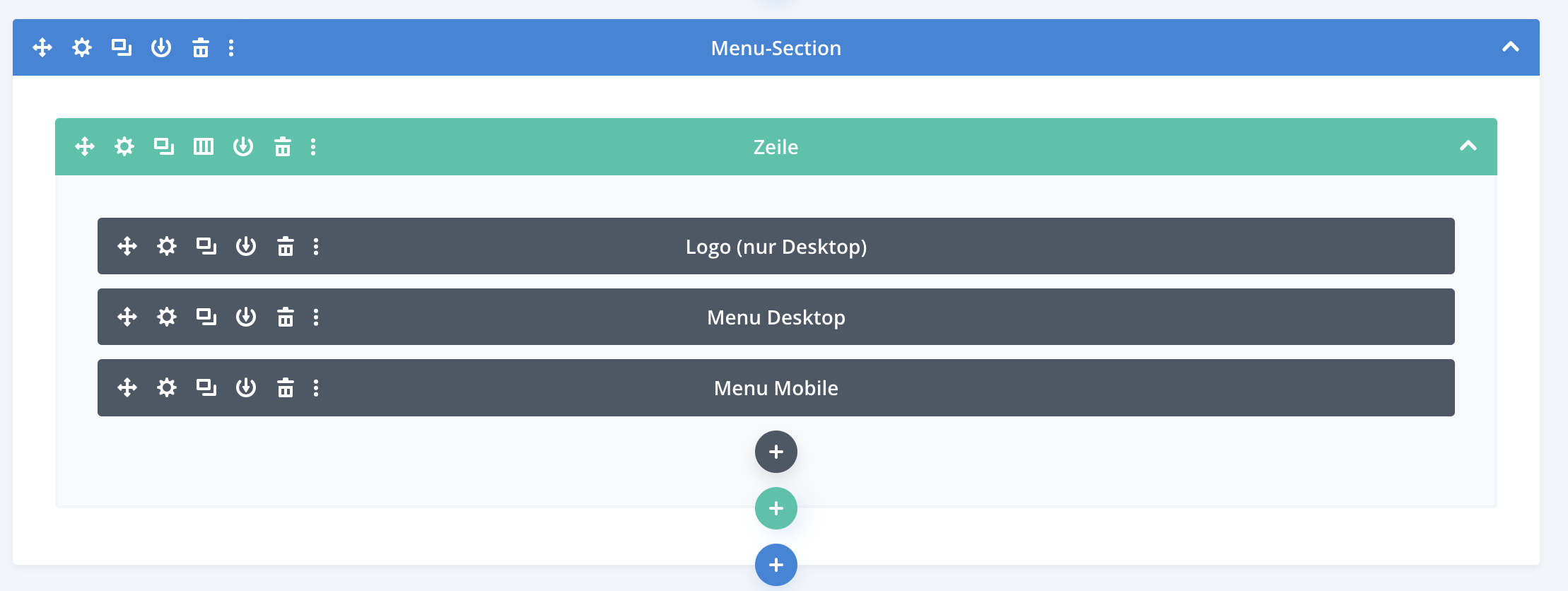Open settings for Menu Mobile module
The height and width of the screenshot is (591, 1568).
167,387
